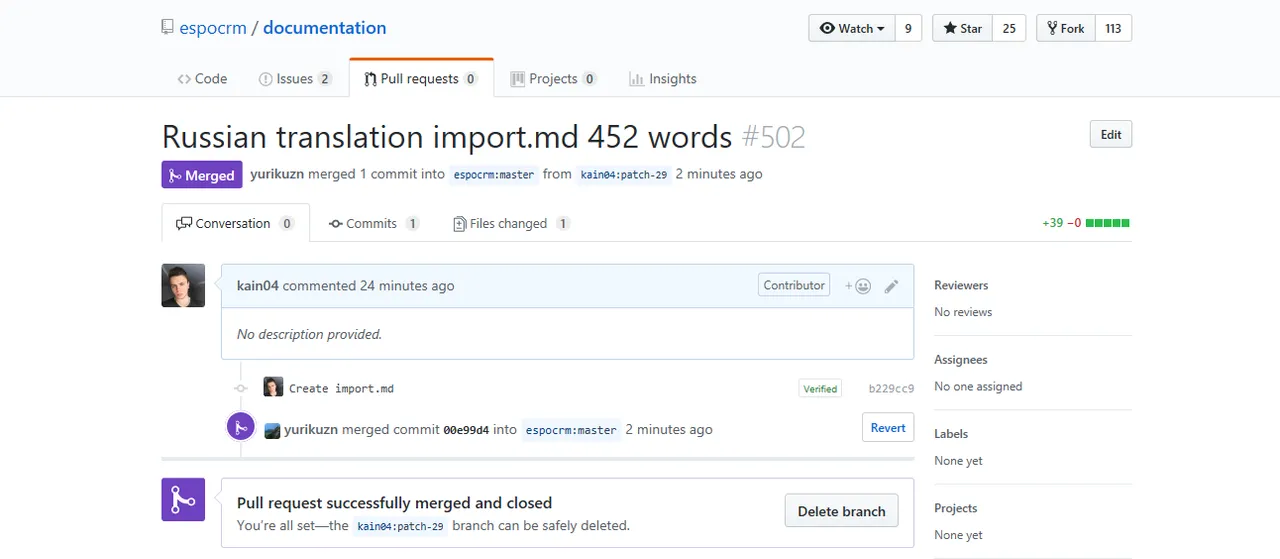Open the stargazers count 25

(1009, 28)
